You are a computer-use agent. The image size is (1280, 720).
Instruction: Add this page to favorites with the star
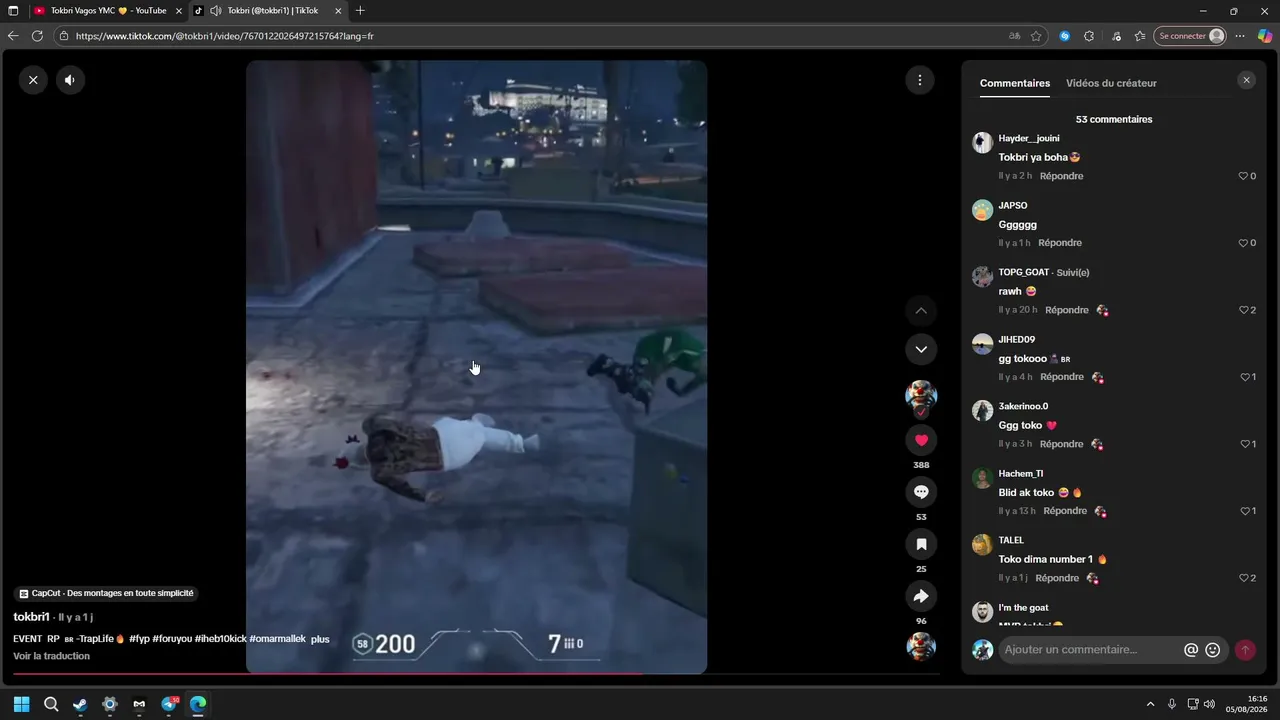point(1036,36)
